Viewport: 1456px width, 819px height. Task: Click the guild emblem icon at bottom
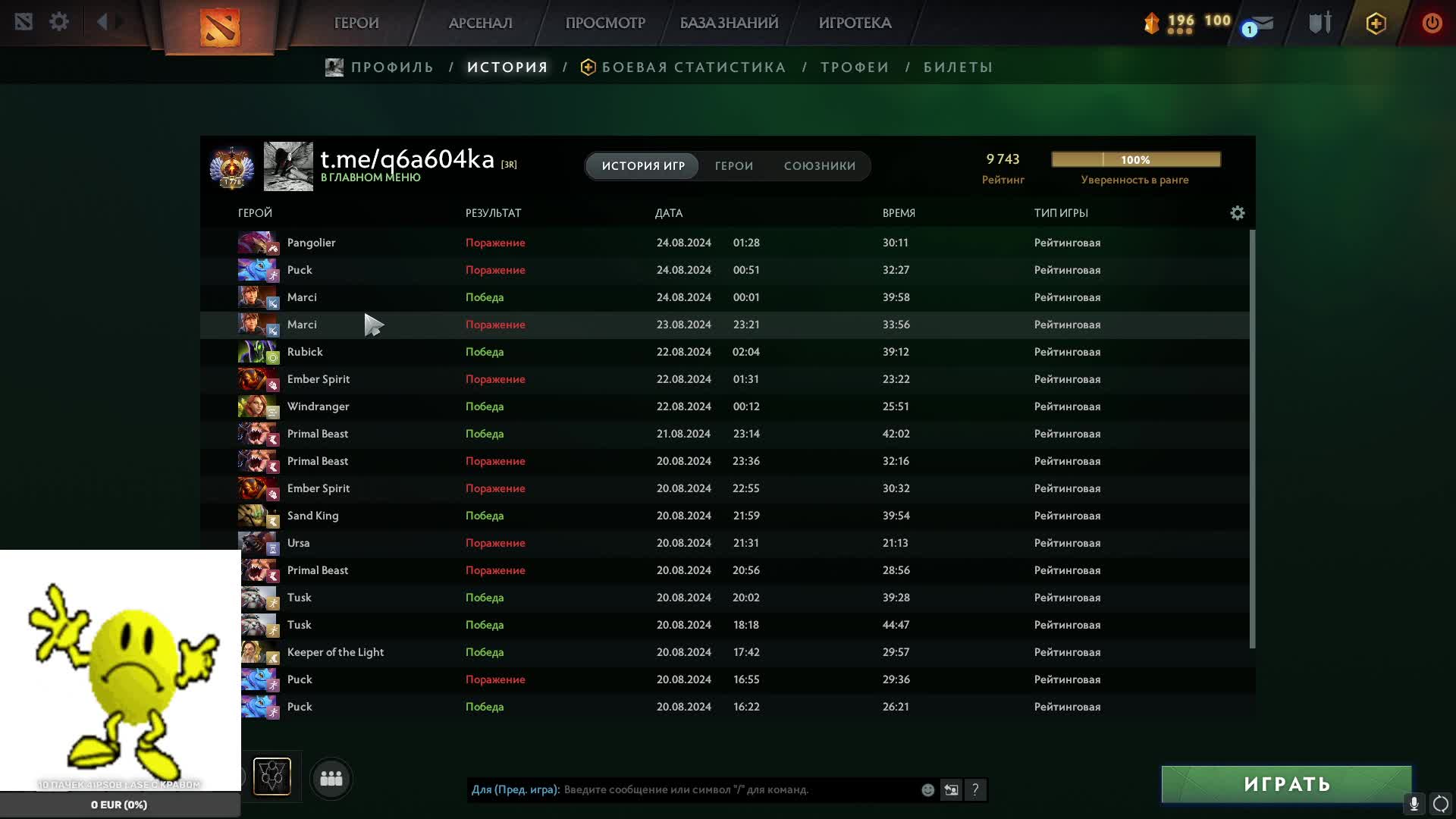coord(271,777)
